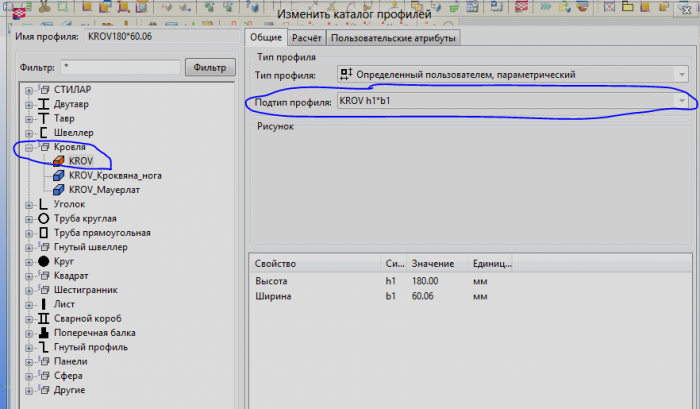Click the Значение column header
Image resolution: width=700 pixels, height=409 pixels.
(x=438, y=263)
